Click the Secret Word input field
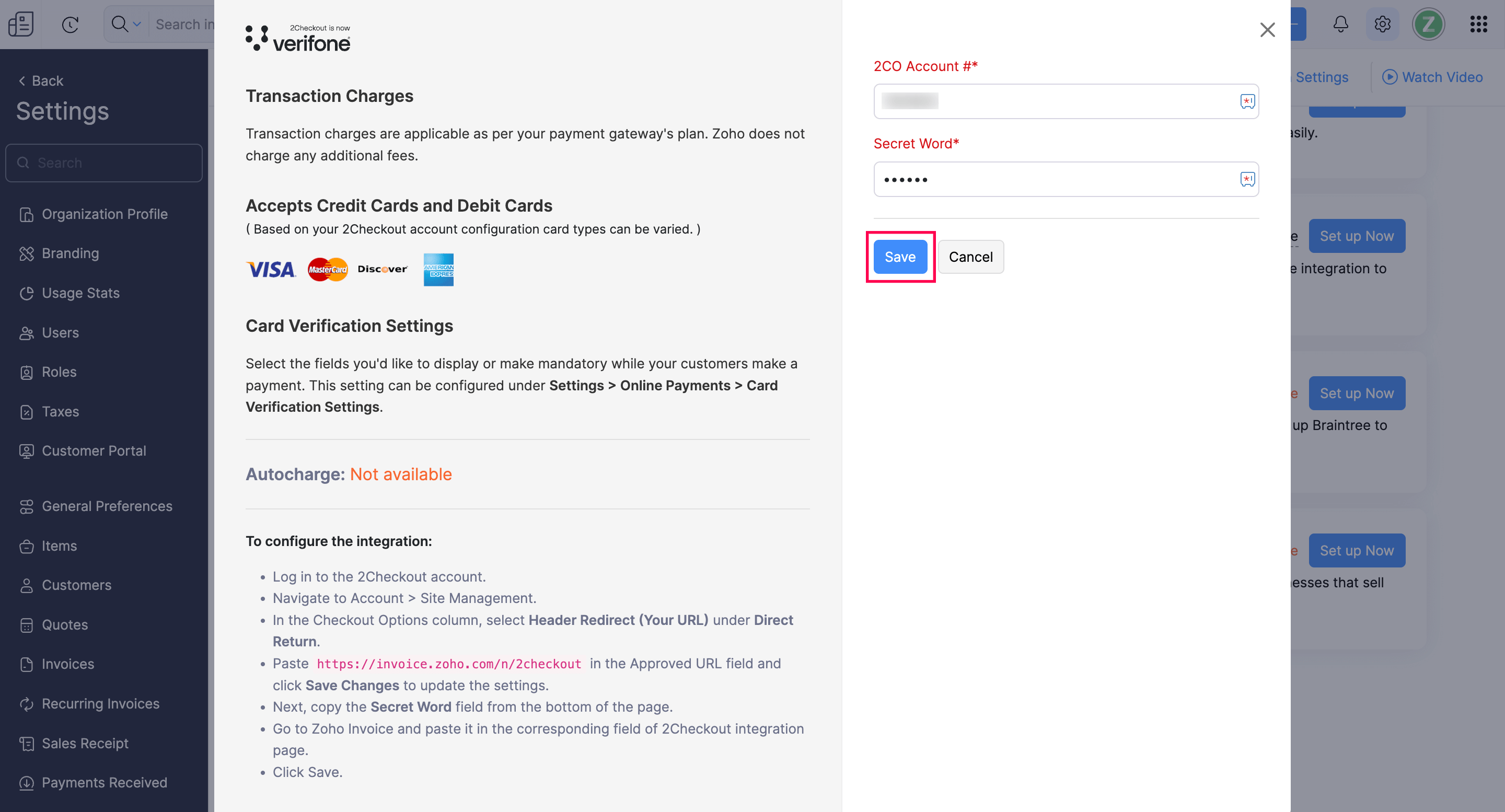The height and width of the screenshot is (812, 1505). click(1051, 179)
